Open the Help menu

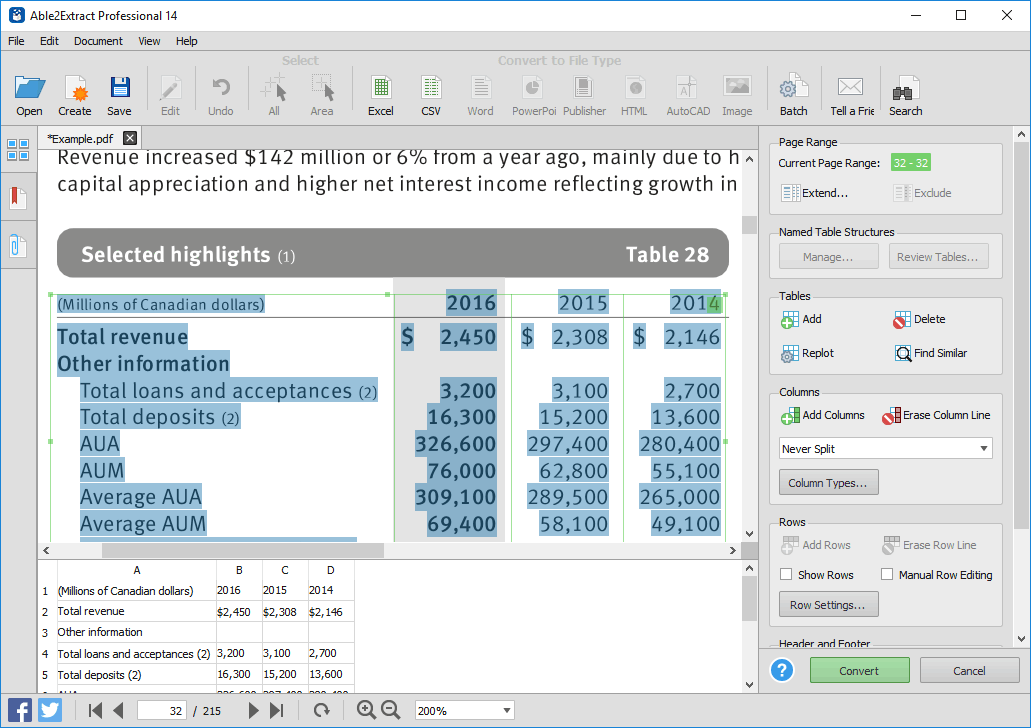pos(187,41)
